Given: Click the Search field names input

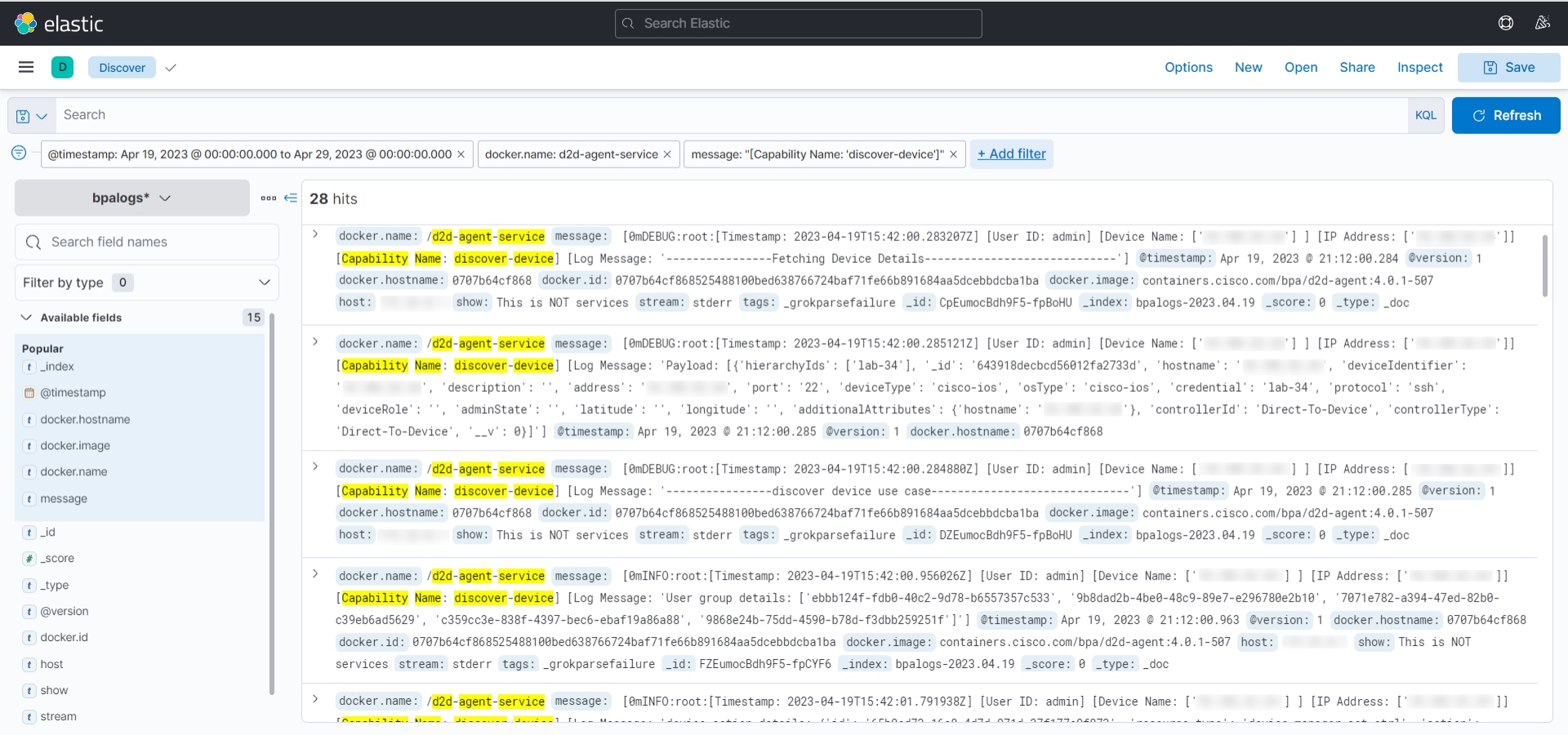Looking at the screenshot, I should pos(155,242).
